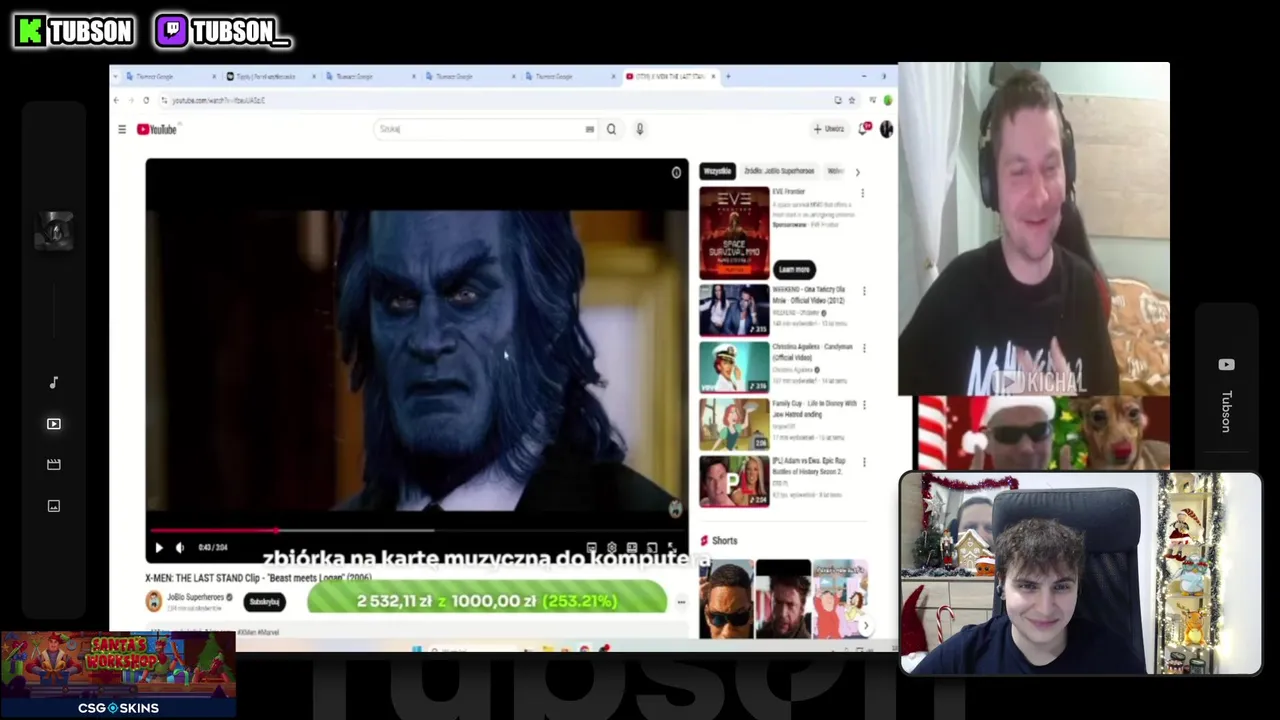
Task: Open the Weekend Ona Tańczy Dla Mnie video
Action: pos(734,309)
